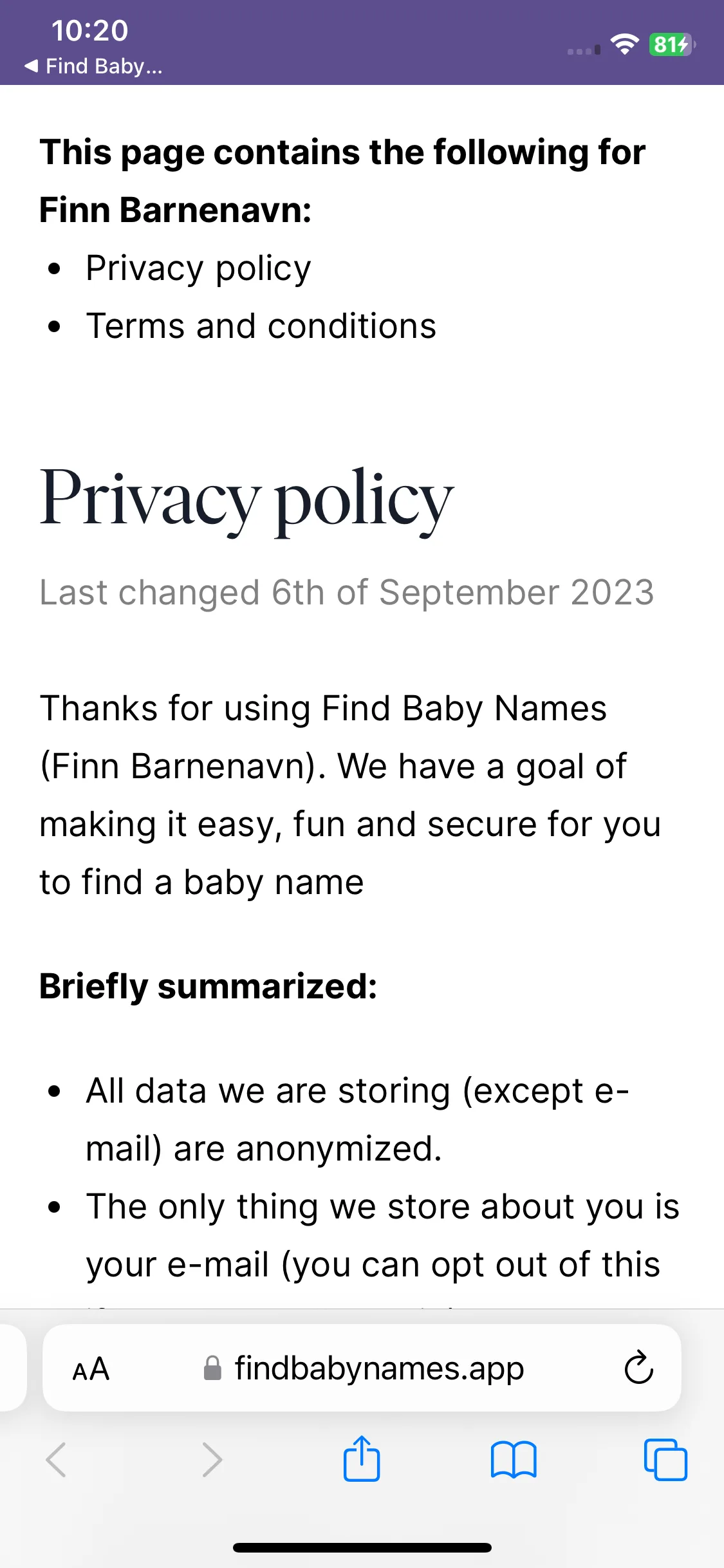Open the AA reader text size menu
Viewport: 724px width, 1568px height.
[x=91, y=1368]
